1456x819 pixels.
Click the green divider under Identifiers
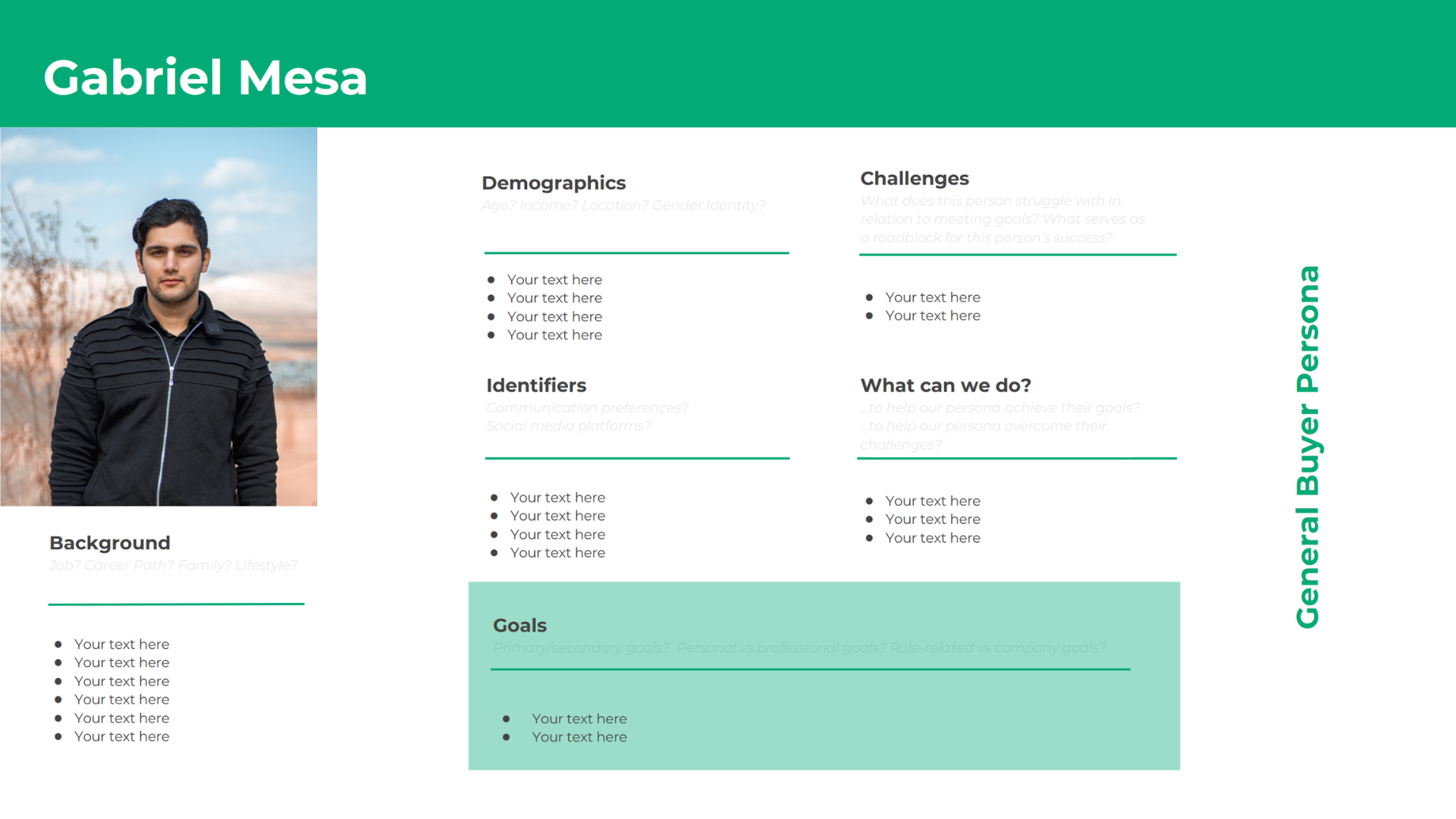pos(633,460)
